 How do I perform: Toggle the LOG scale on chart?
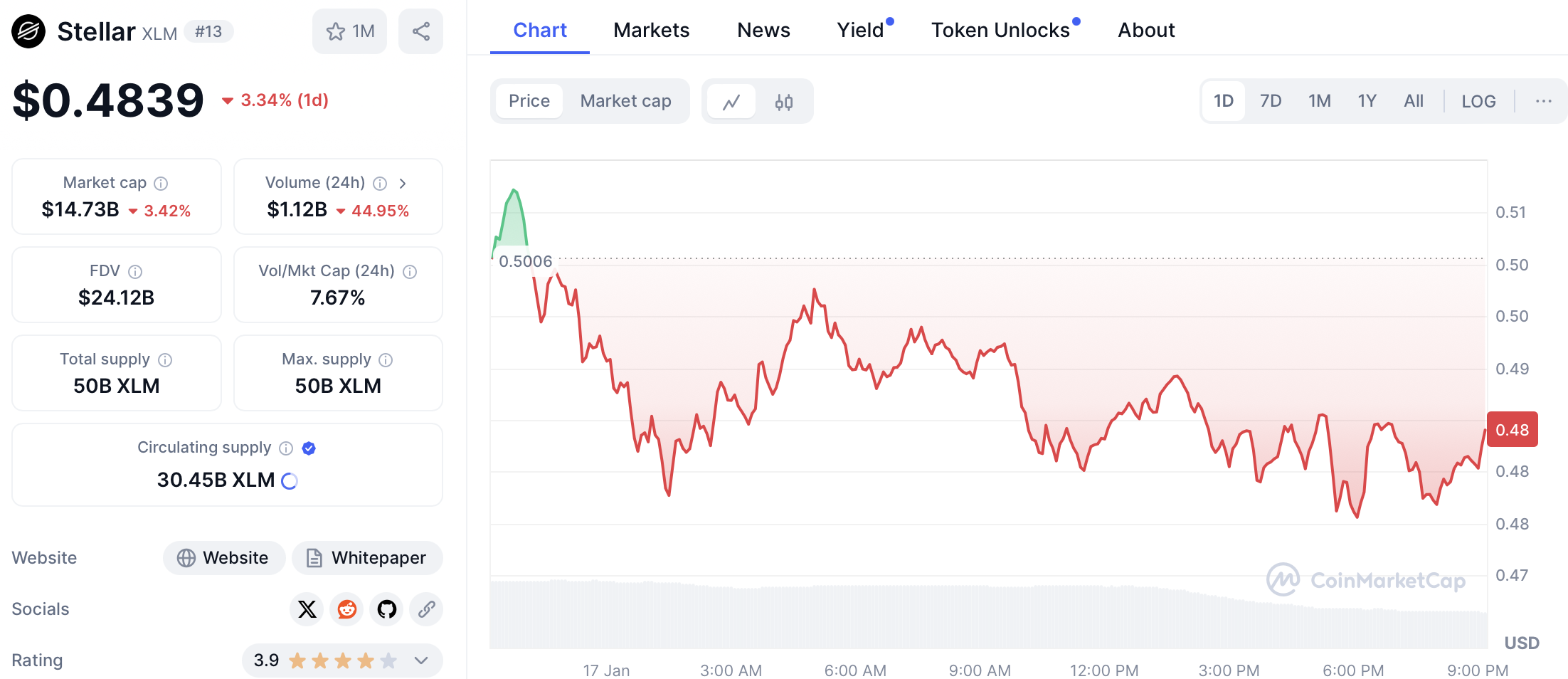pos(1478,101)
